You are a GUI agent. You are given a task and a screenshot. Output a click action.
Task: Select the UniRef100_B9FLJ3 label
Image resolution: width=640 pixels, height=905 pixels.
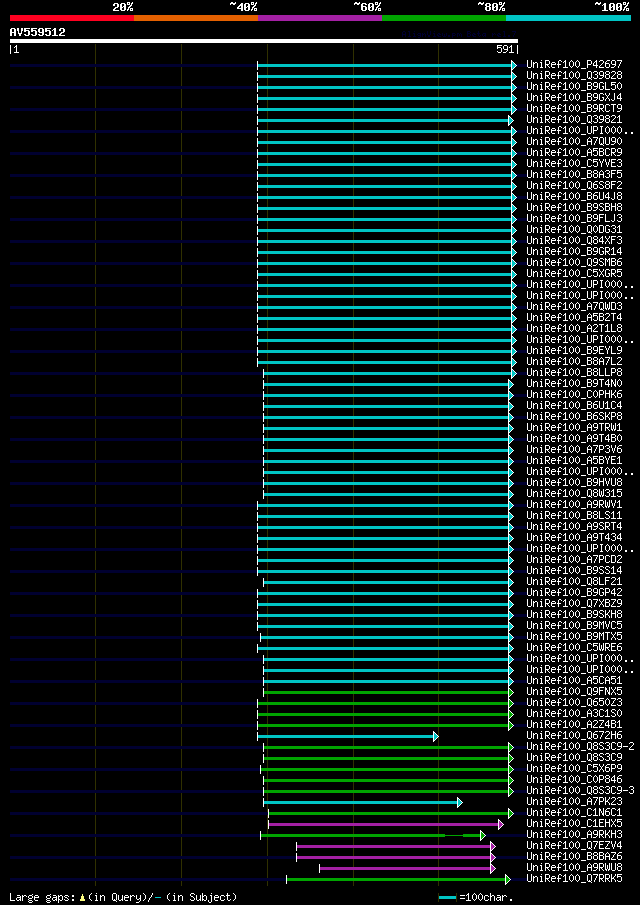[x=574, y=218]
